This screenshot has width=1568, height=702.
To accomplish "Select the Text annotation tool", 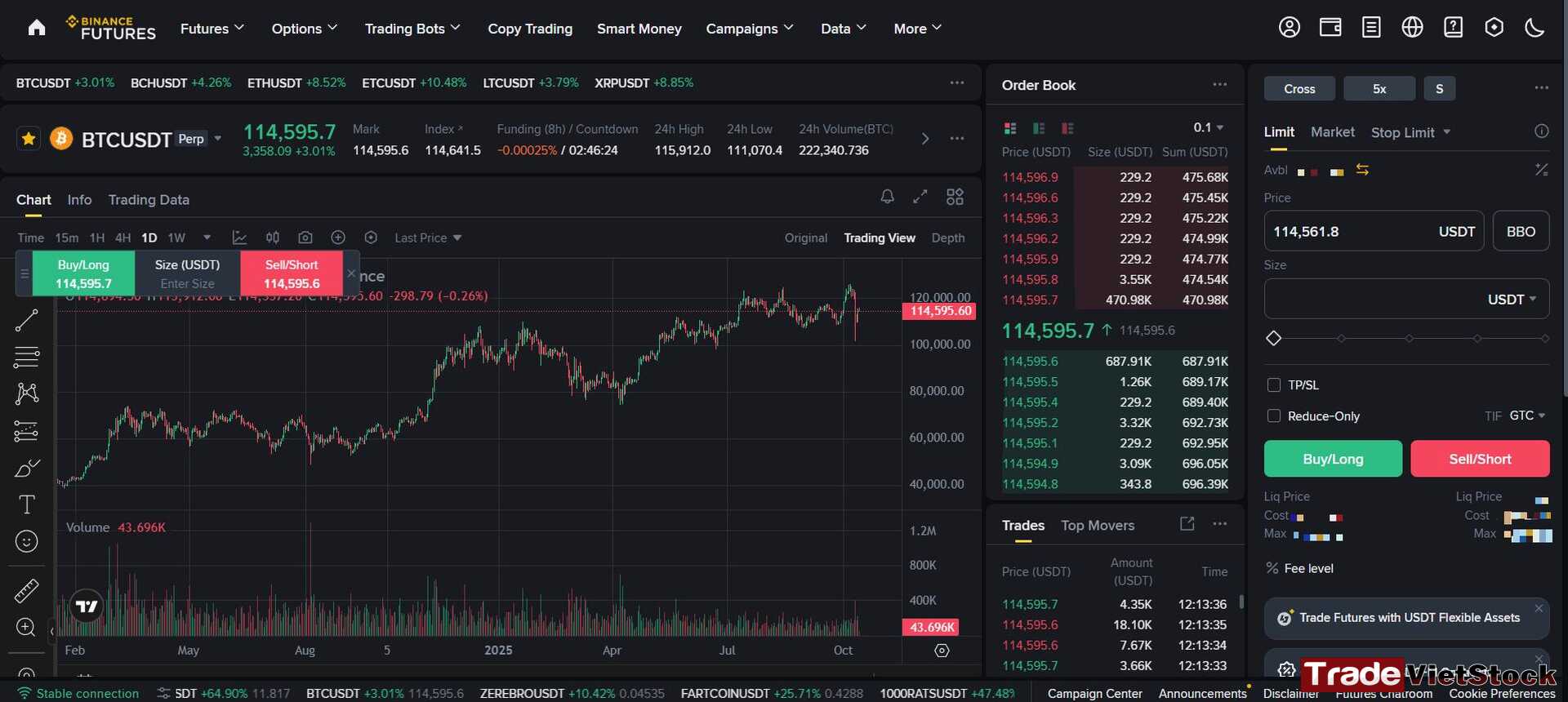I will click(26, 504).
